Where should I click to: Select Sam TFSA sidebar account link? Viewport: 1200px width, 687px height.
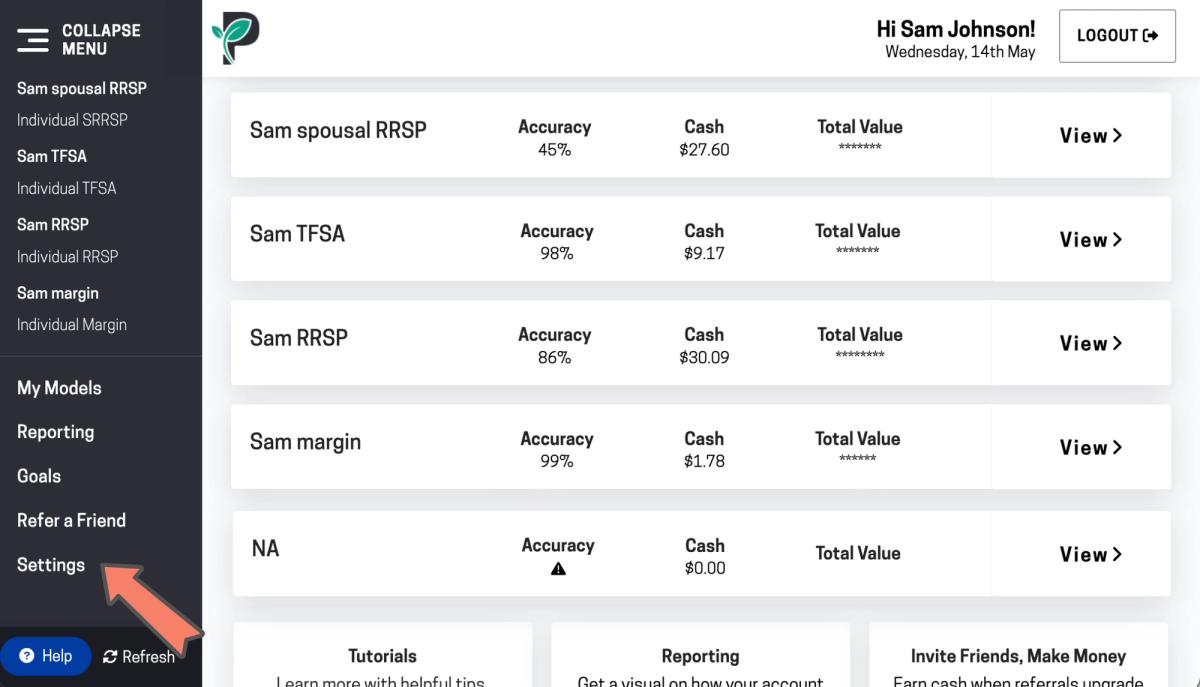click(x=52, y=156)
